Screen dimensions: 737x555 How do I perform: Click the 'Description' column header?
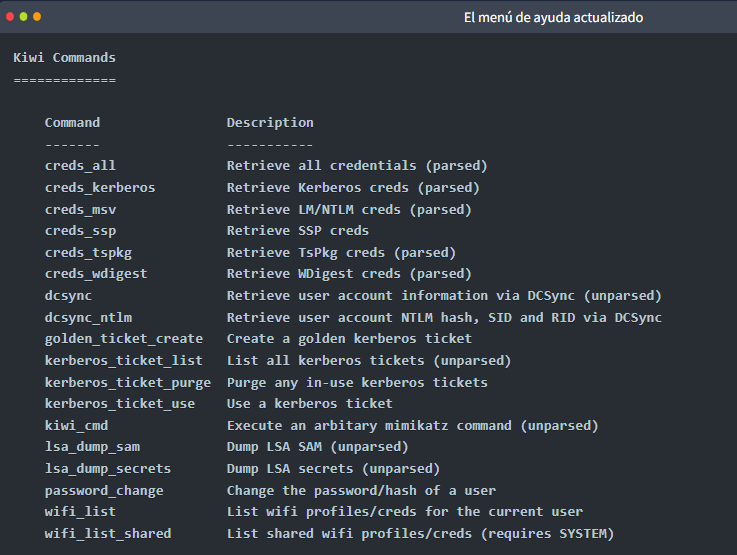point(270,123)
